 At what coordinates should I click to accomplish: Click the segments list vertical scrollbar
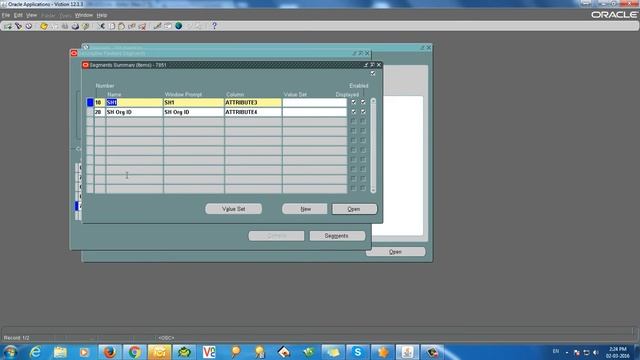(373, 145)
